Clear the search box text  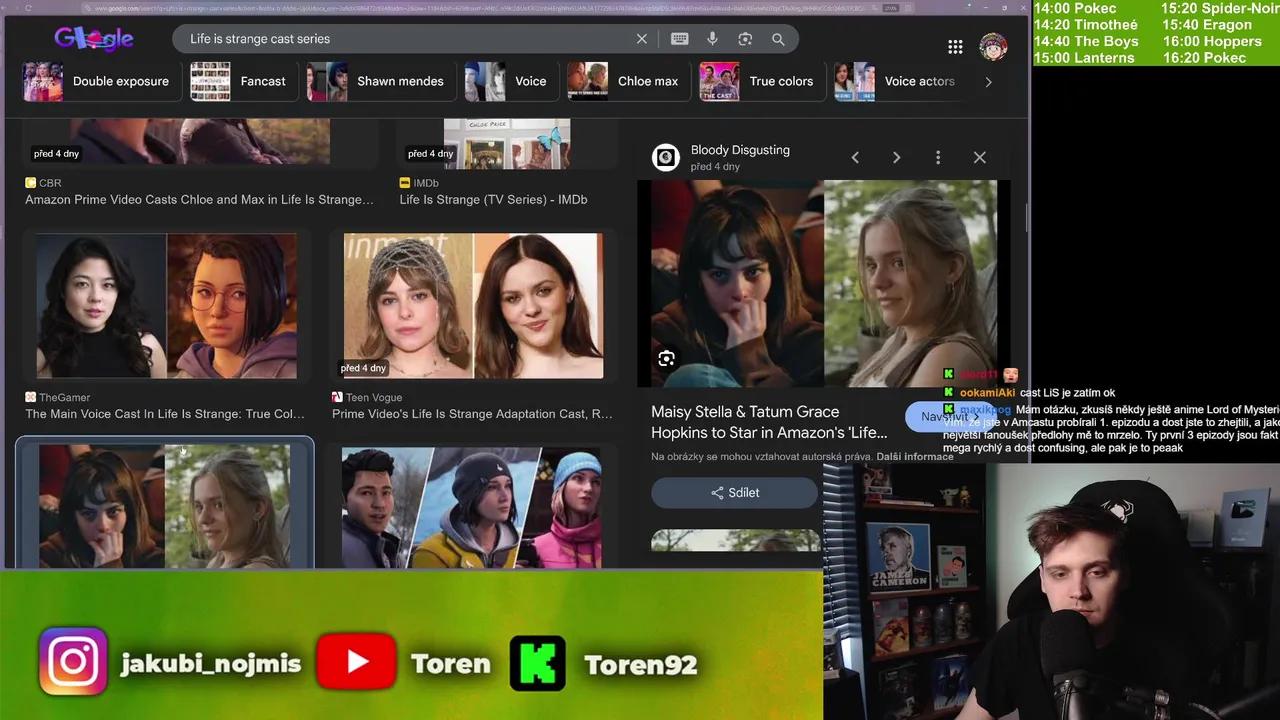coord(642,39)
